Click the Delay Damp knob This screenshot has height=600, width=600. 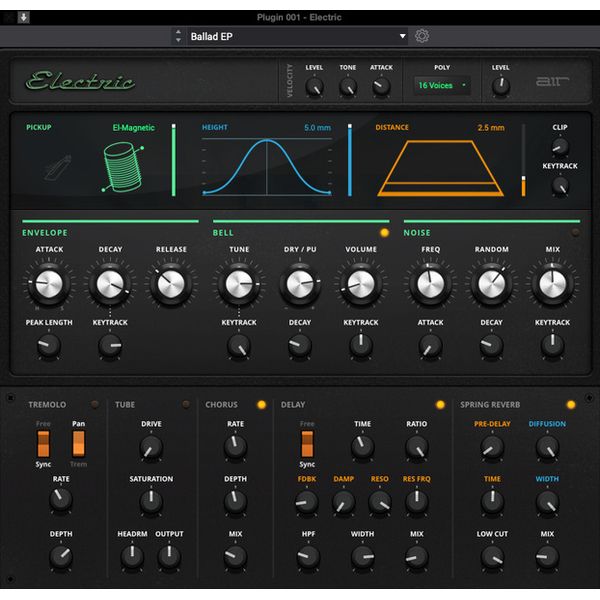(344, 502)
